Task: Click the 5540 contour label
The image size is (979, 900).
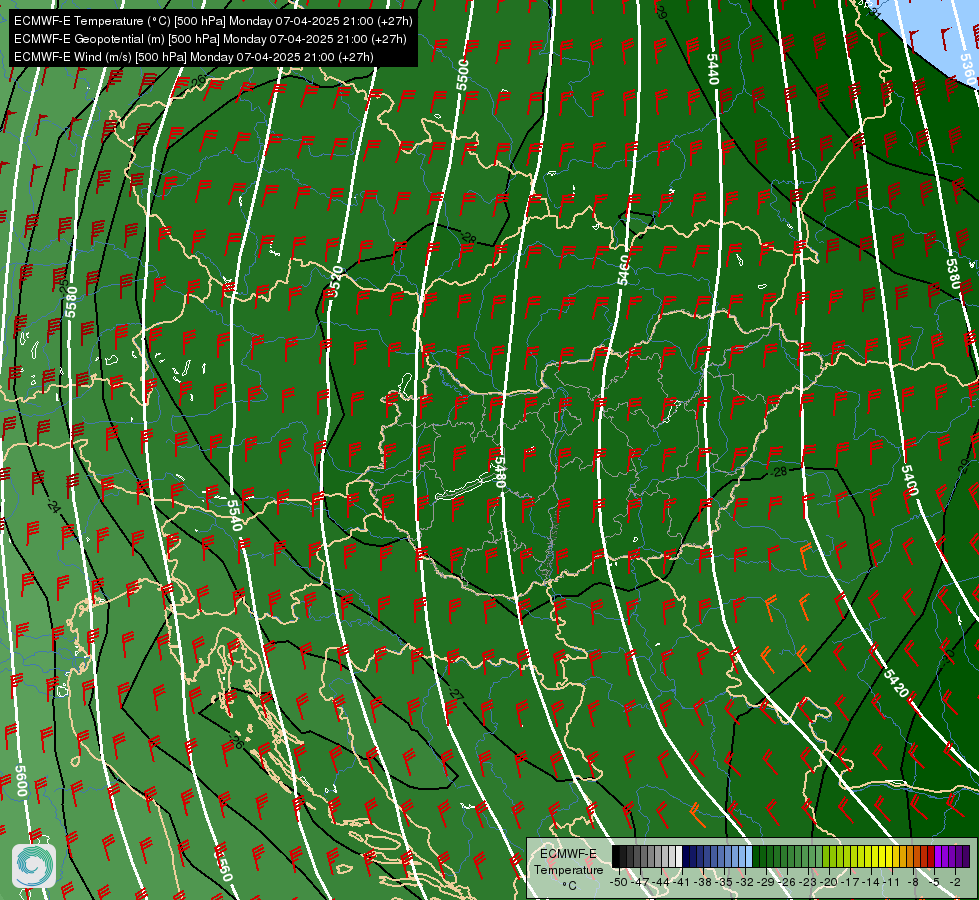Action: [234, 515]
